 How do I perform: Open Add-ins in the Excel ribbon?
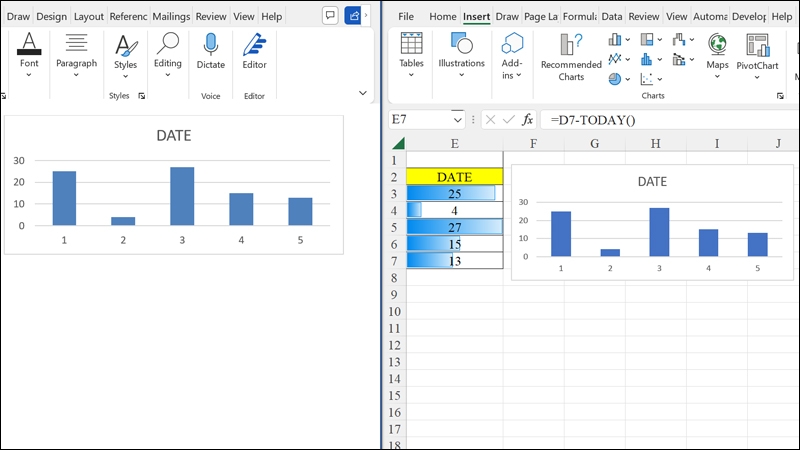click(512, 56)
